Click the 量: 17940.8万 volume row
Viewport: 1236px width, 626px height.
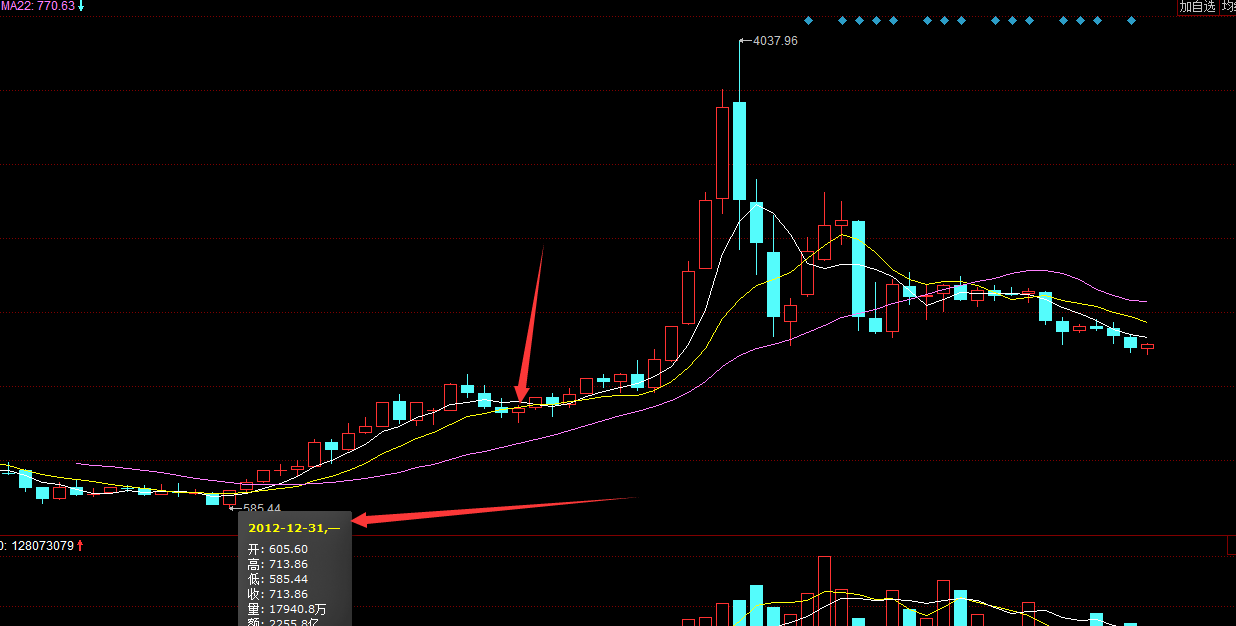(x=287, y=609)
